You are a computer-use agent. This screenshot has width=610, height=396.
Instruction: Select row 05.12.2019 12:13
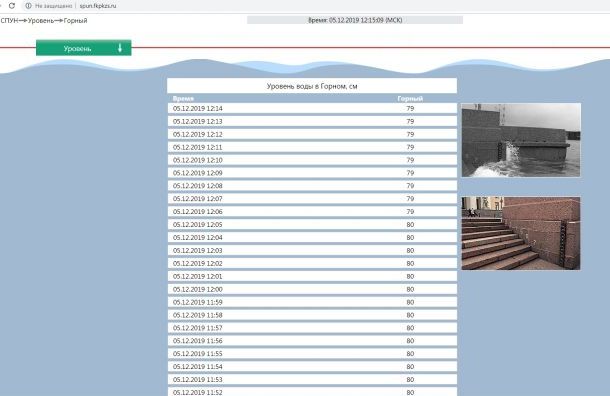[x=312, y=121]
